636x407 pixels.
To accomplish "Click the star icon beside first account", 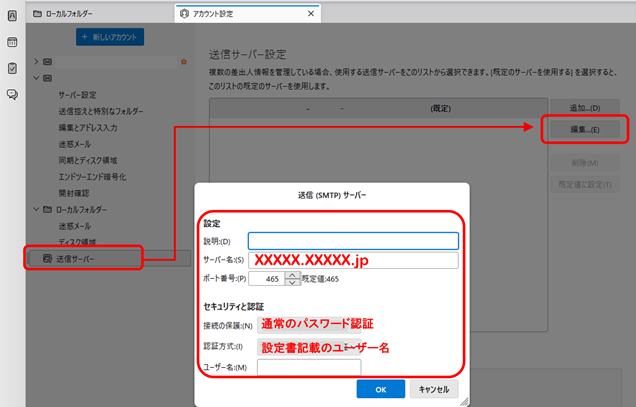I will point(182,62).
